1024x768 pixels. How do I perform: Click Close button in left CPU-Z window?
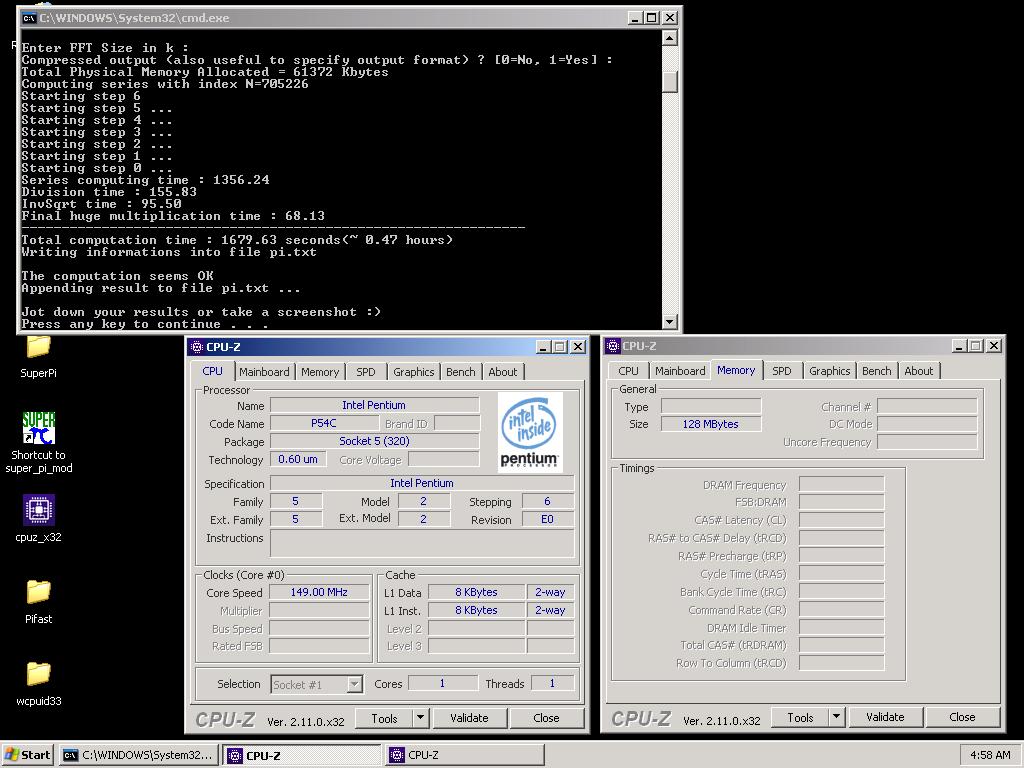[x=546, y=718]
